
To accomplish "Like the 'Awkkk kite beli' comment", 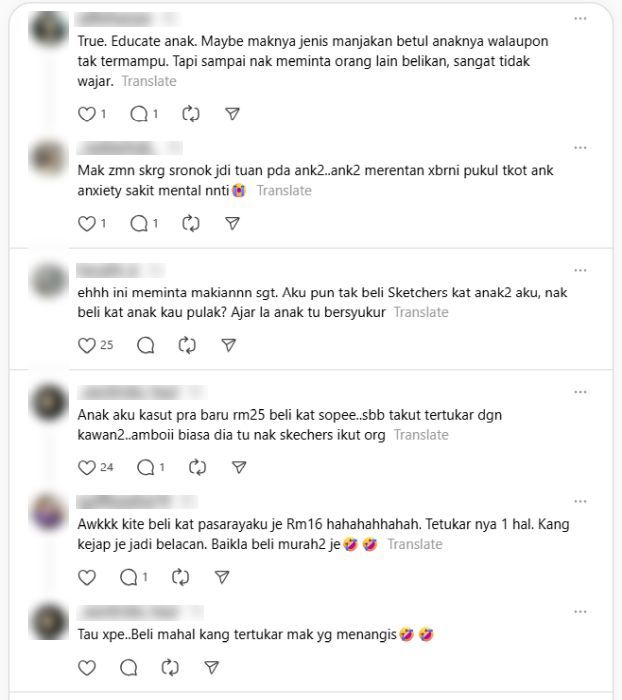I will coord(87,577).
